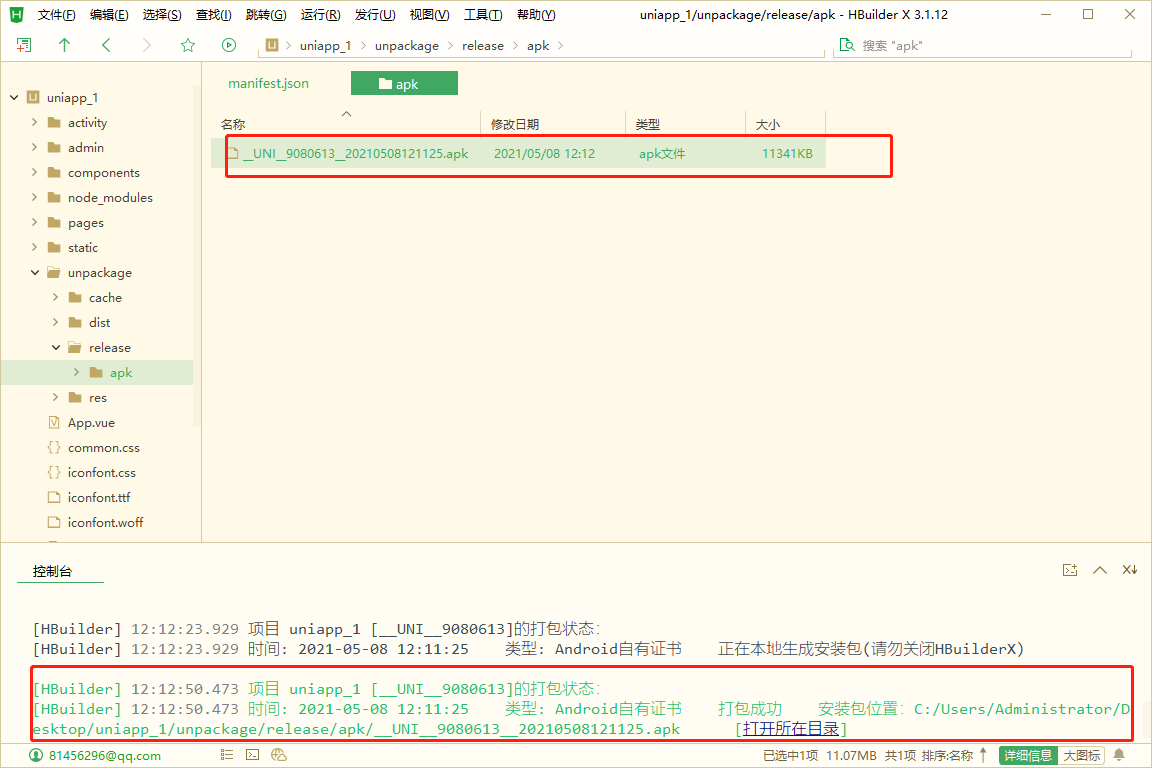Screen dimensions: 1152x768
Task: Click the new file icon in the toolbar
Action: coord(24,45)
